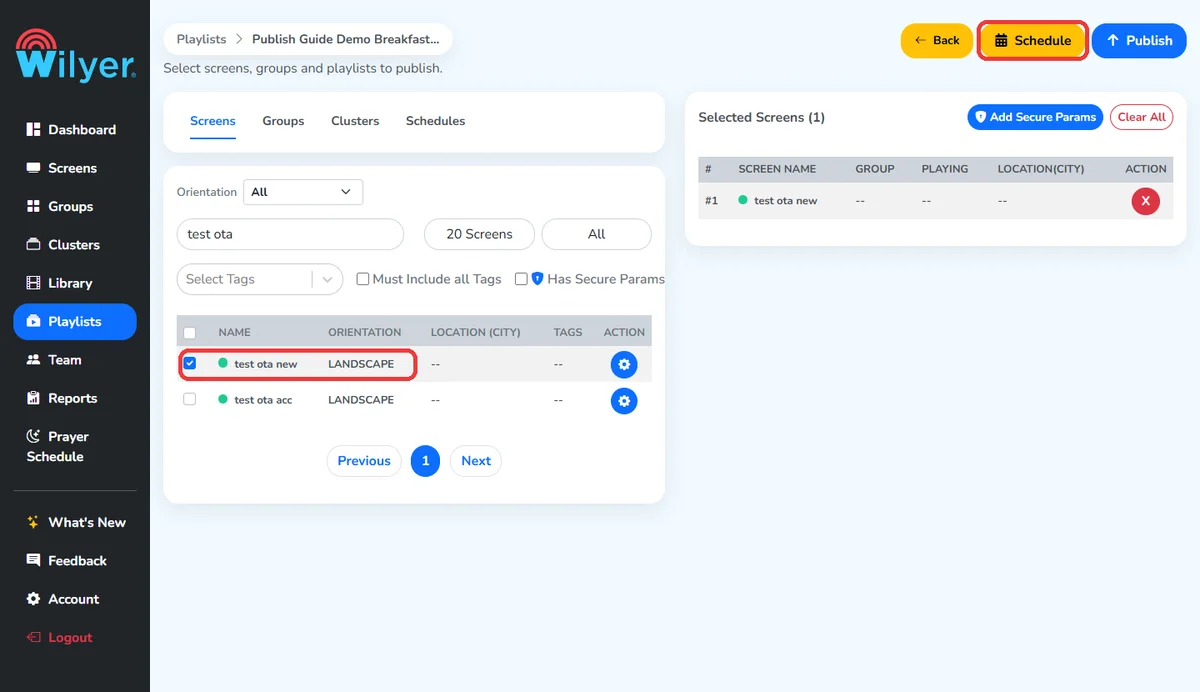Image resolution: width=1200 pixels, height=692 pixels.
Task: Check the 'test ota acc' row checkbox
Action: pyautogui.click(x=190, y=399)
